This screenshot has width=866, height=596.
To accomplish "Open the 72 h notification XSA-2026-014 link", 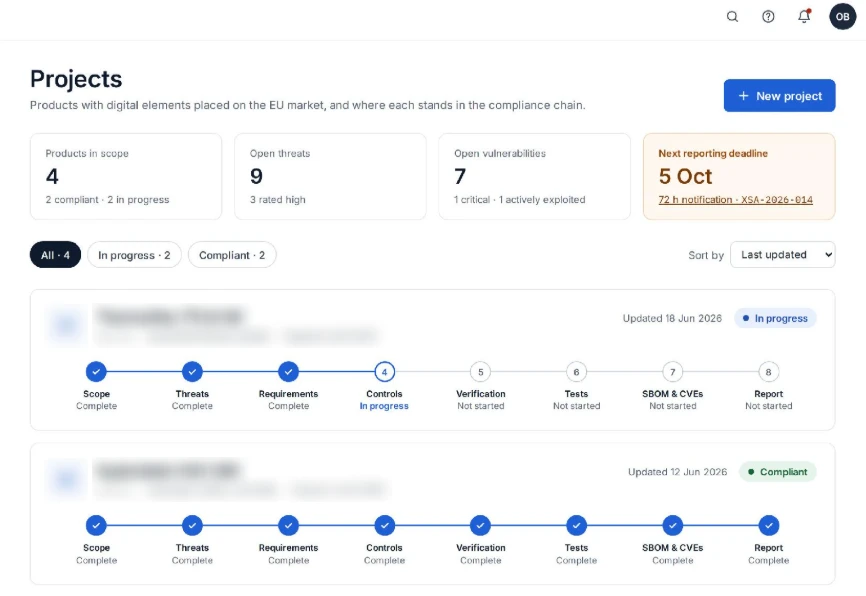I will pyautogui.click(x=735, y=199).
